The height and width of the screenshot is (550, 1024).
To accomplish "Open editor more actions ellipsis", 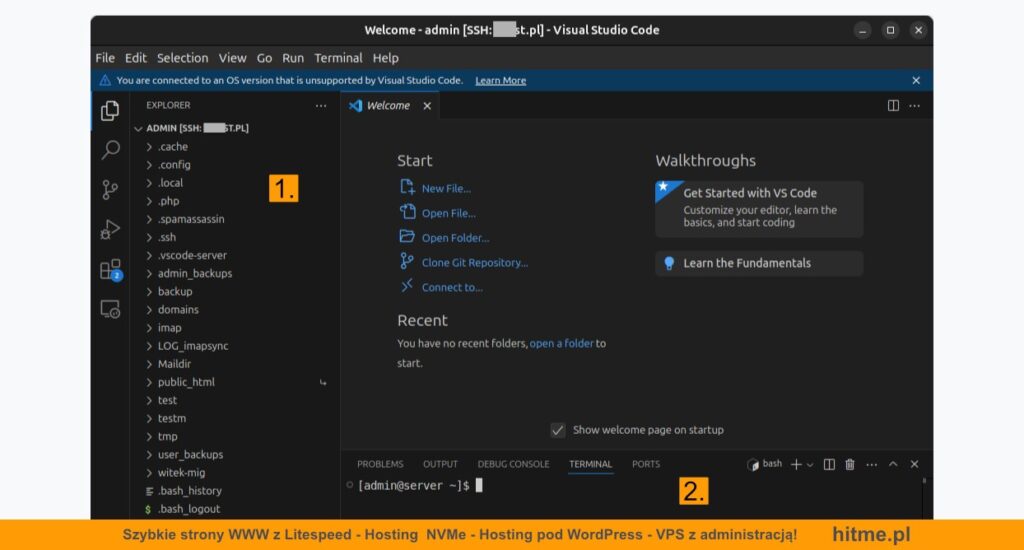I will (914, 106).
